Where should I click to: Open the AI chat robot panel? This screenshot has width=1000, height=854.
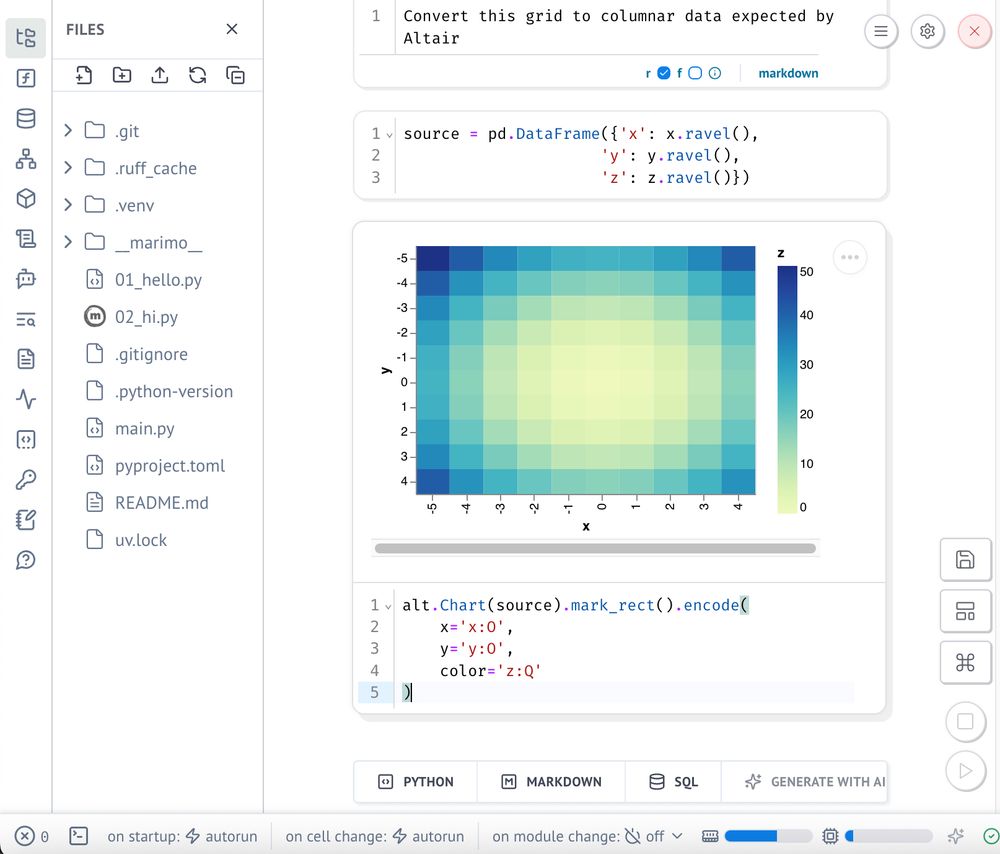point(26,279)
